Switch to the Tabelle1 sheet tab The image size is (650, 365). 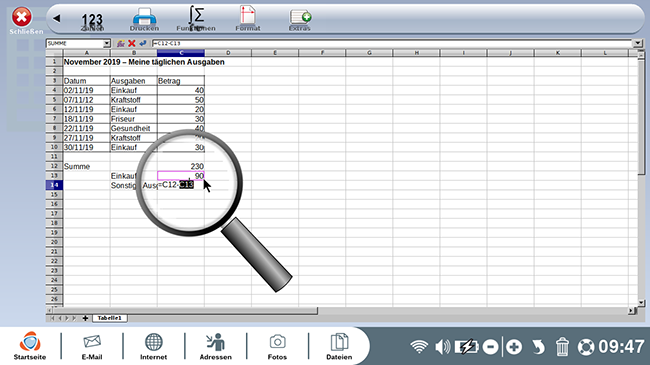pos(109,318)
